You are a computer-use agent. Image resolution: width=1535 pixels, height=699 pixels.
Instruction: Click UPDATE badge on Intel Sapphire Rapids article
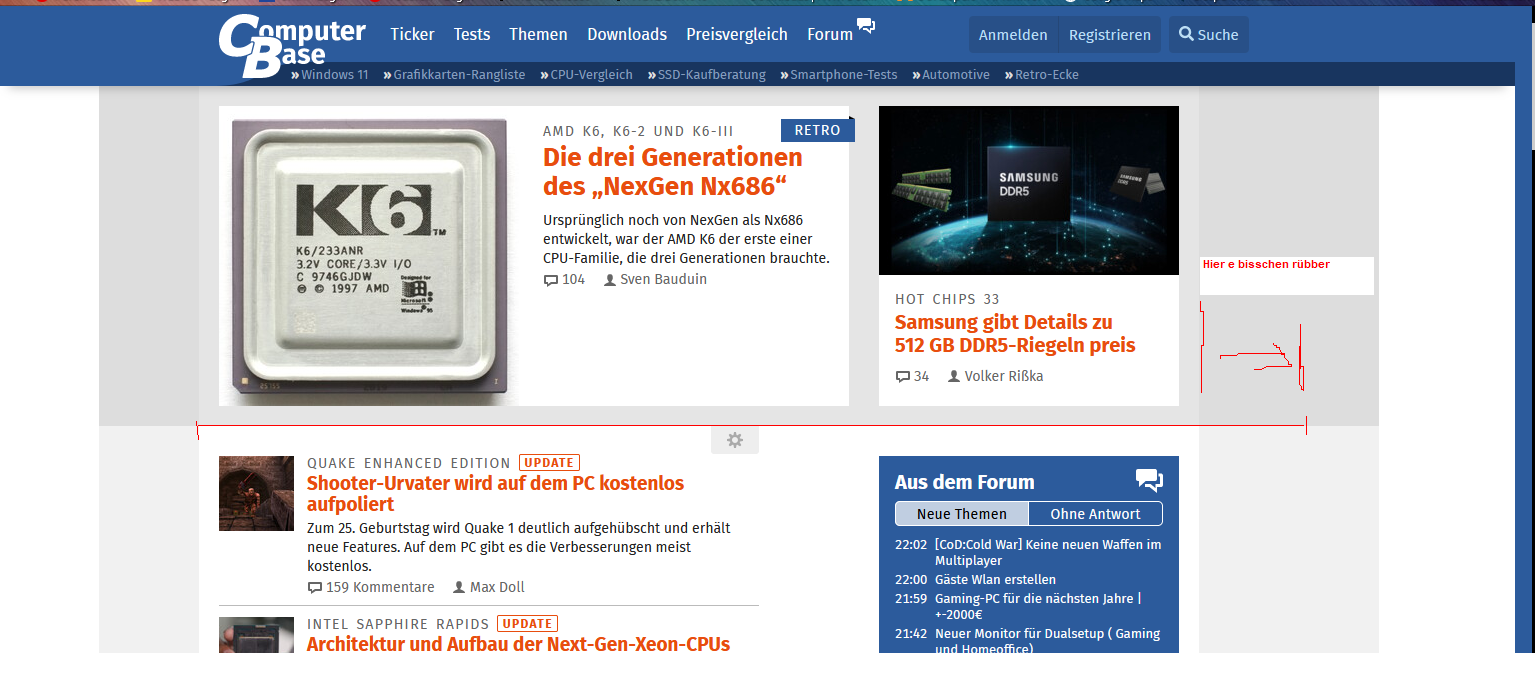pyautogui.click(x=527, y=624)
